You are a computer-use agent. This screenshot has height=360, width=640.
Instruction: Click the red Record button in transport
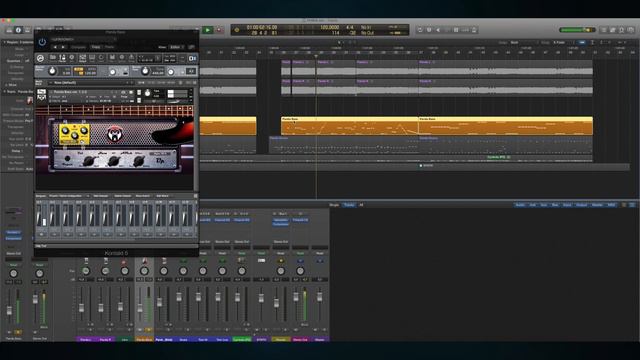point(219,30)
